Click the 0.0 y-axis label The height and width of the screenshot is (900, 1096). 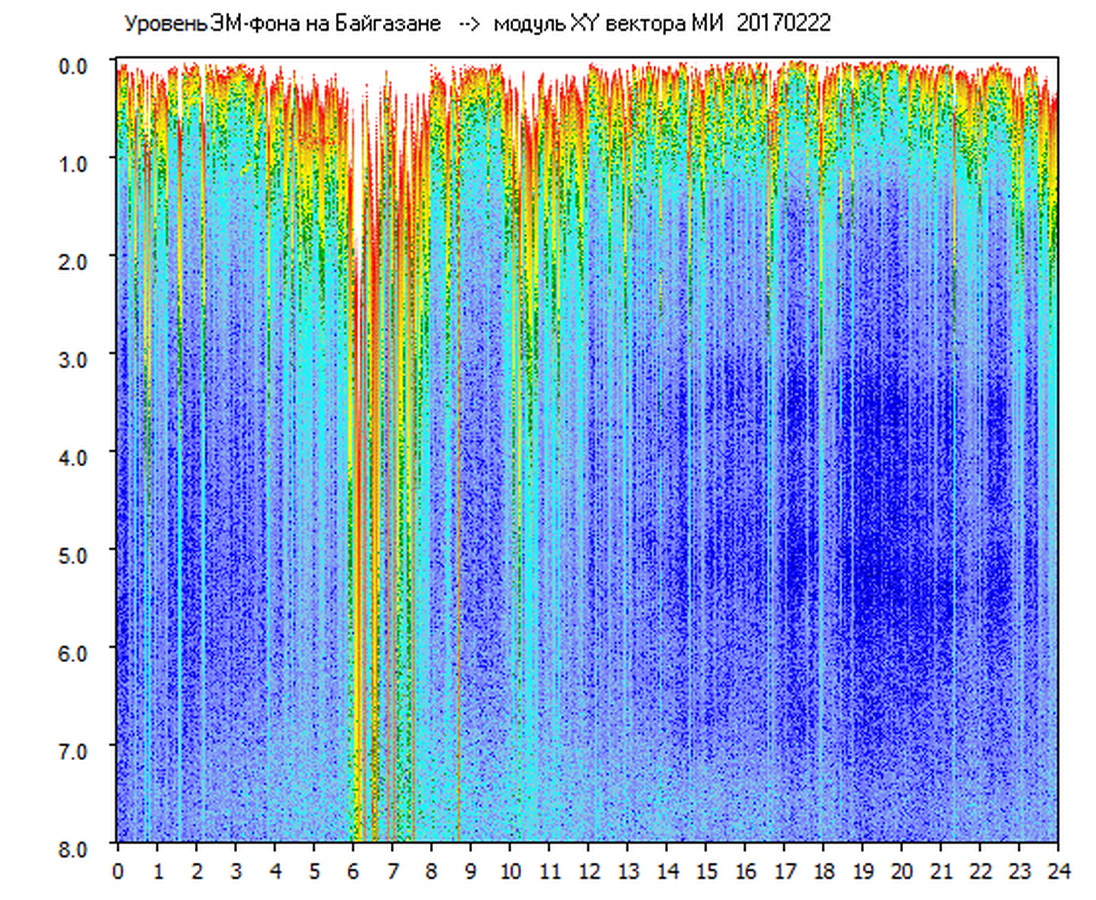click(x=75, y=65)
